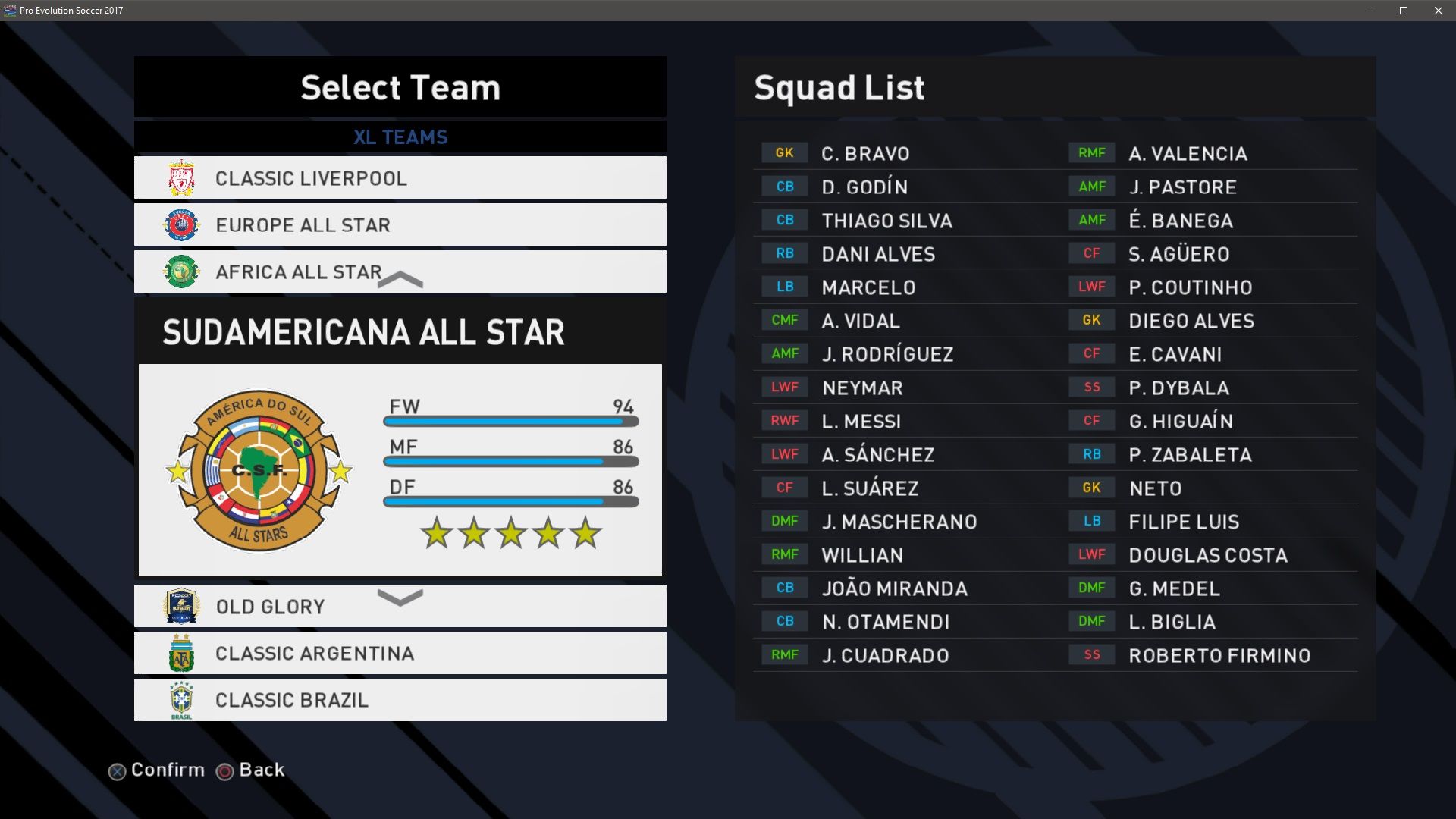
Task: Click the Classic Brazil CBF crest
Action: point(181,700)
